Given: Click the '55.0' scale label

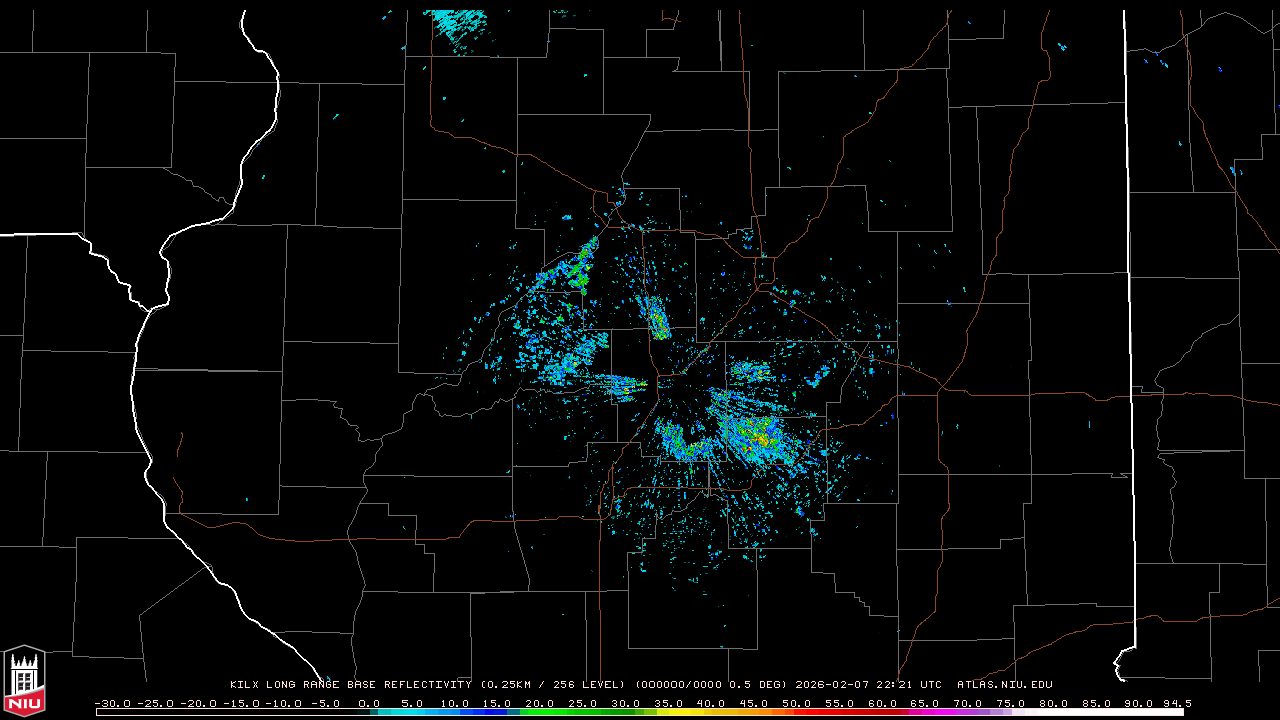Looking at the screenshot, I should (x=841, y=703).
